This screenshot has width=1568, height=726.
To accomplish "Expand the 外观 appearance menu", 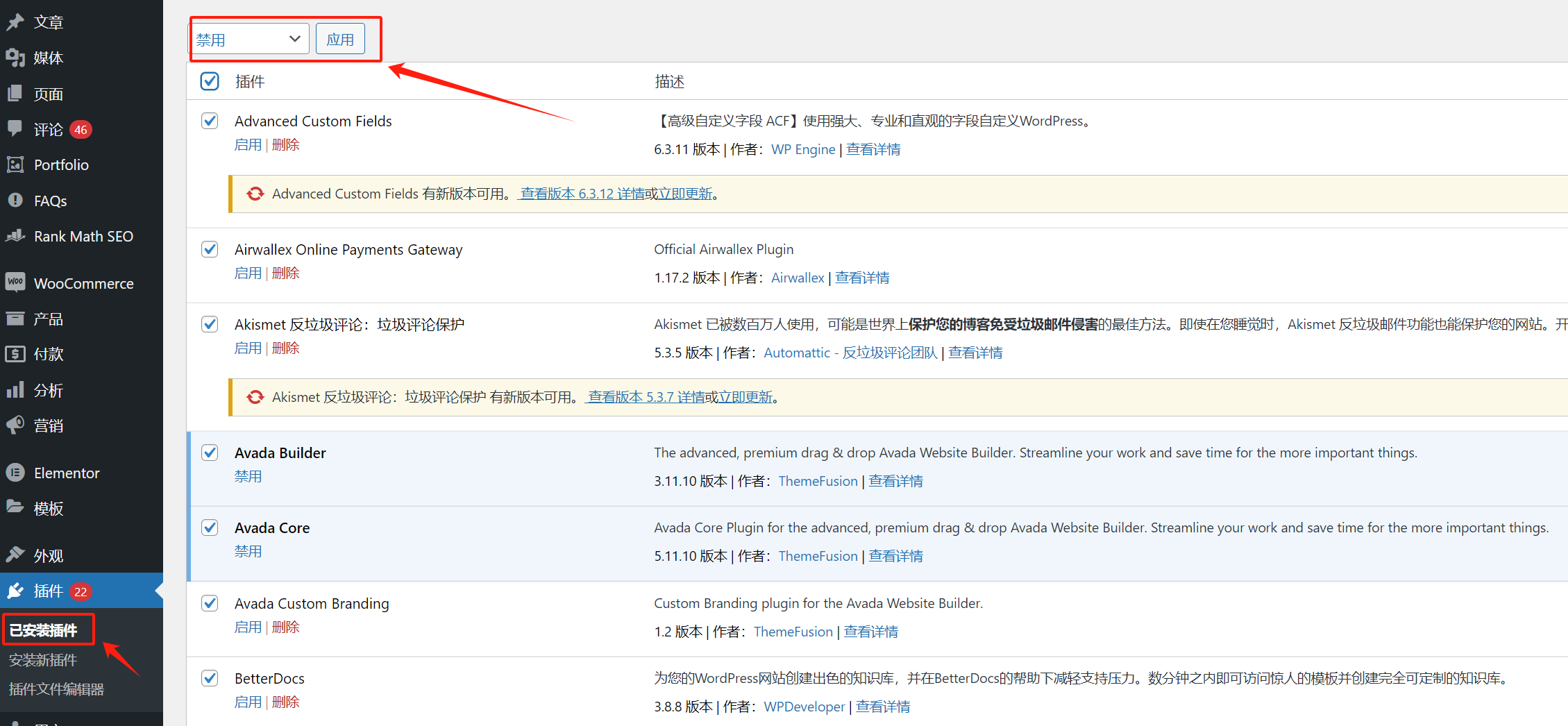I will (17, 555).
